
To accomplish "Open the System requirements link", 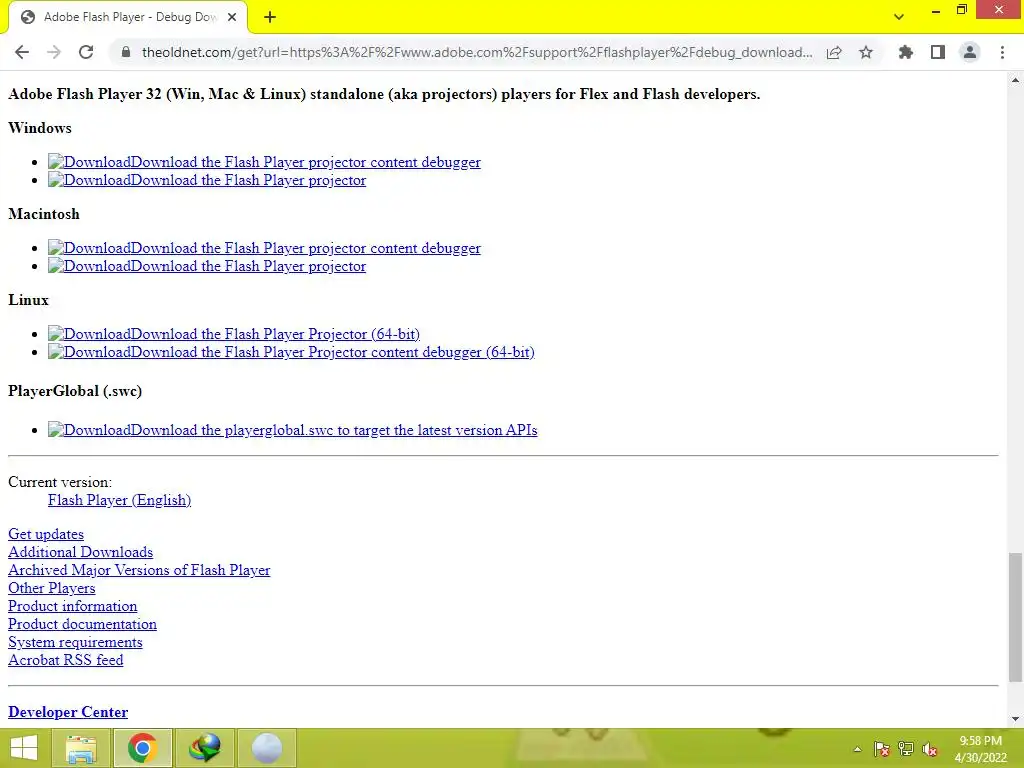I will (75, 643).
